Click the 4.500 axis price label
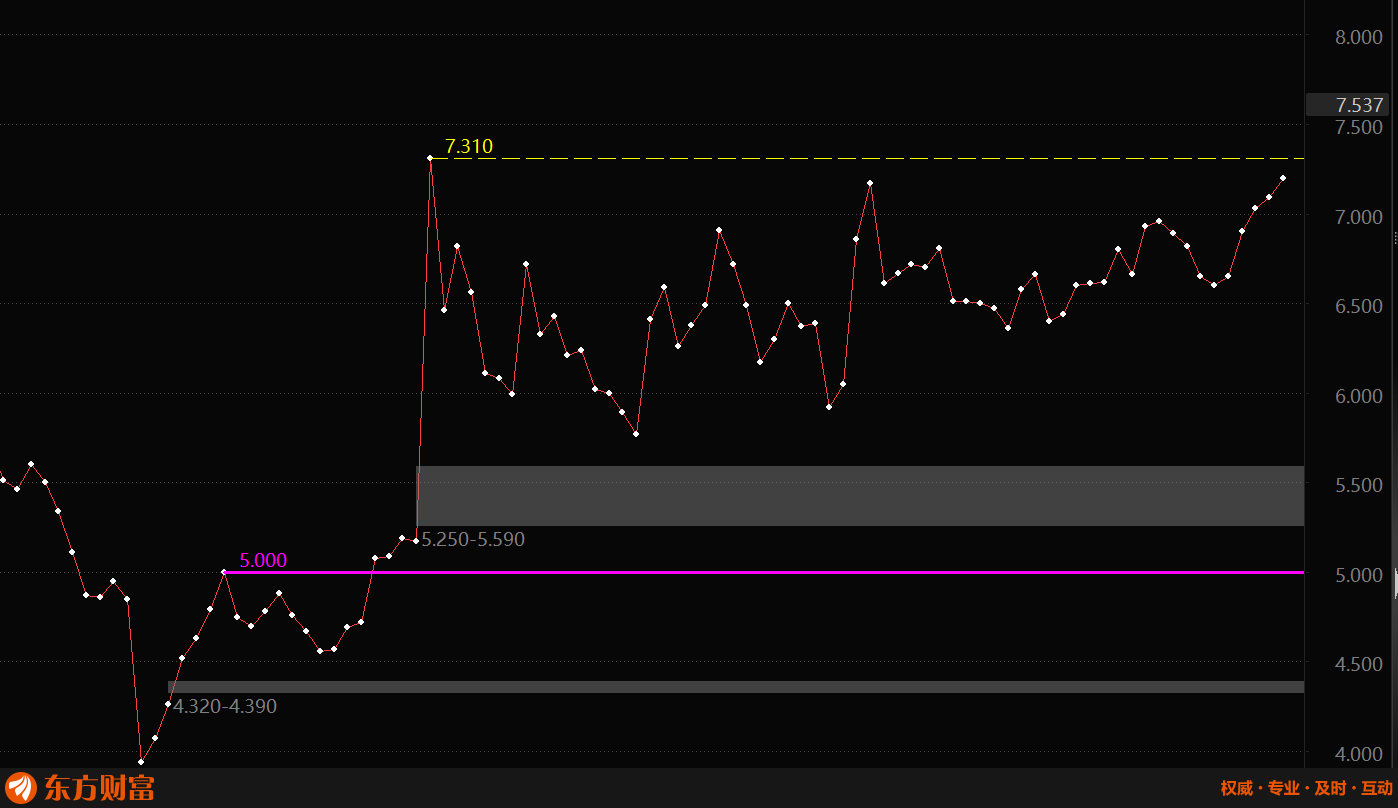This screenshot has height=808, width=1398. pos(1359,664)
